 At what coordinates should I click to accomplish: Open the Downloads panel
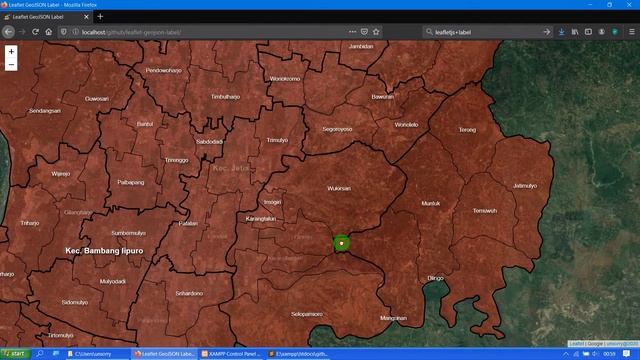click(x=562, y=32)
